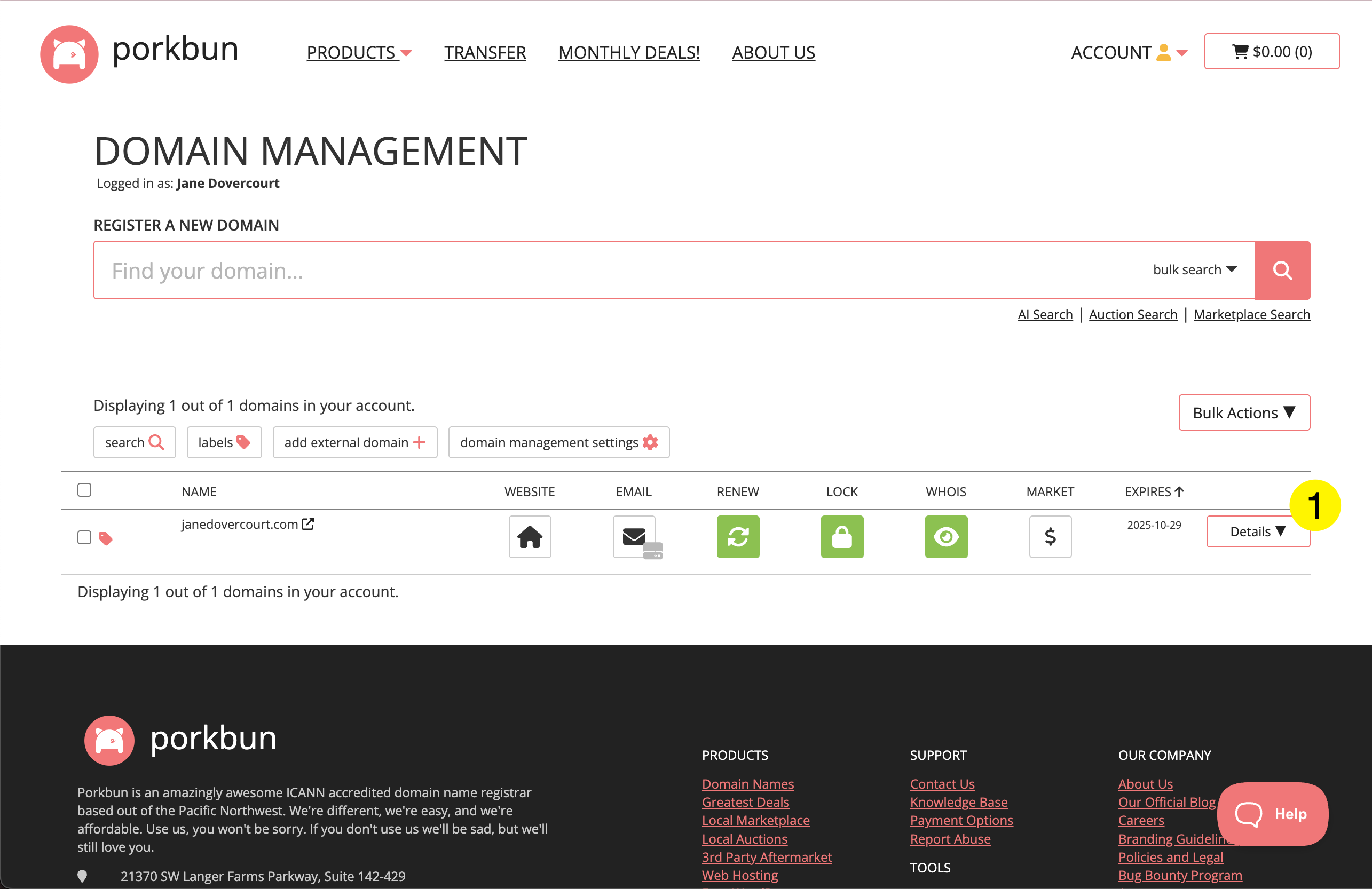This screenshot has height=889, width=1372.
Task: Click the Porkbun pig logo in header
Action: coord(69,53)
